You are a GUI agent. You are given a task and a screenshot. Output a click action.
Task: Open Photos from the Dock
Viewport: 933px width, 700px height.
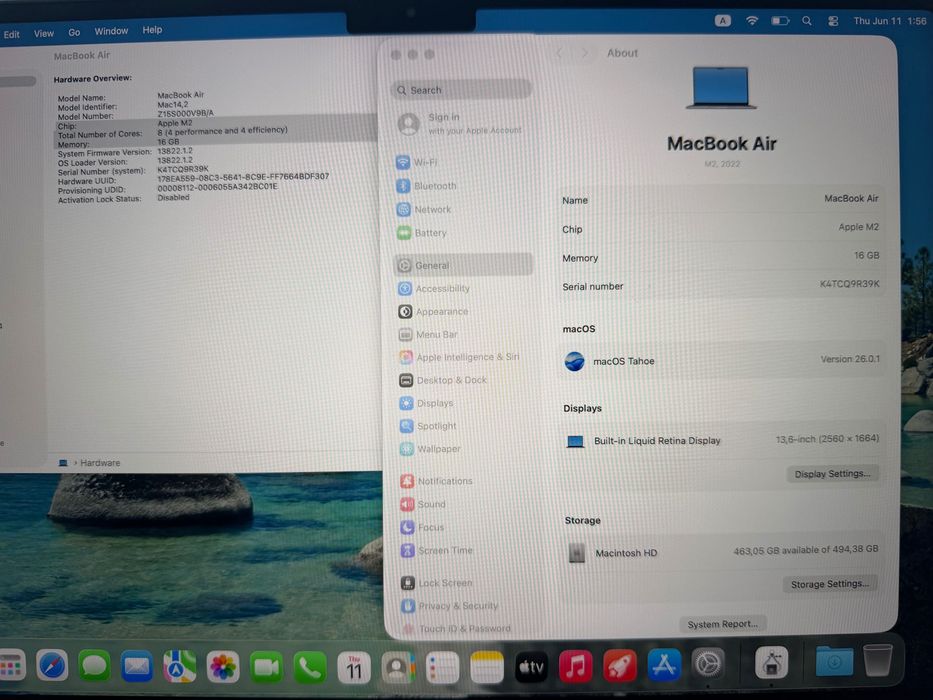pyautogui.click(x=223, y=667)
